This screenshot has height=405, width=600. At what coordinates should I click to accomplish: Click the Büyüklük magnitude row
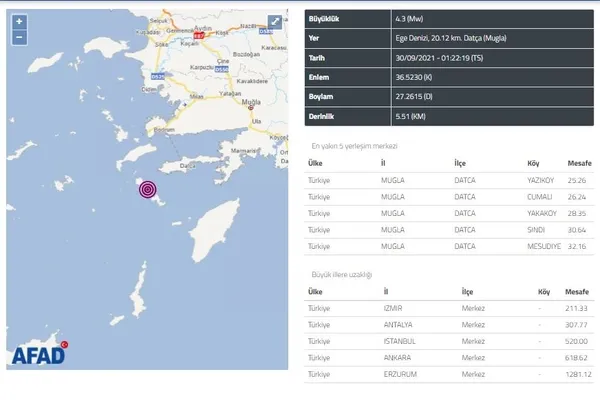click(449, 18)
